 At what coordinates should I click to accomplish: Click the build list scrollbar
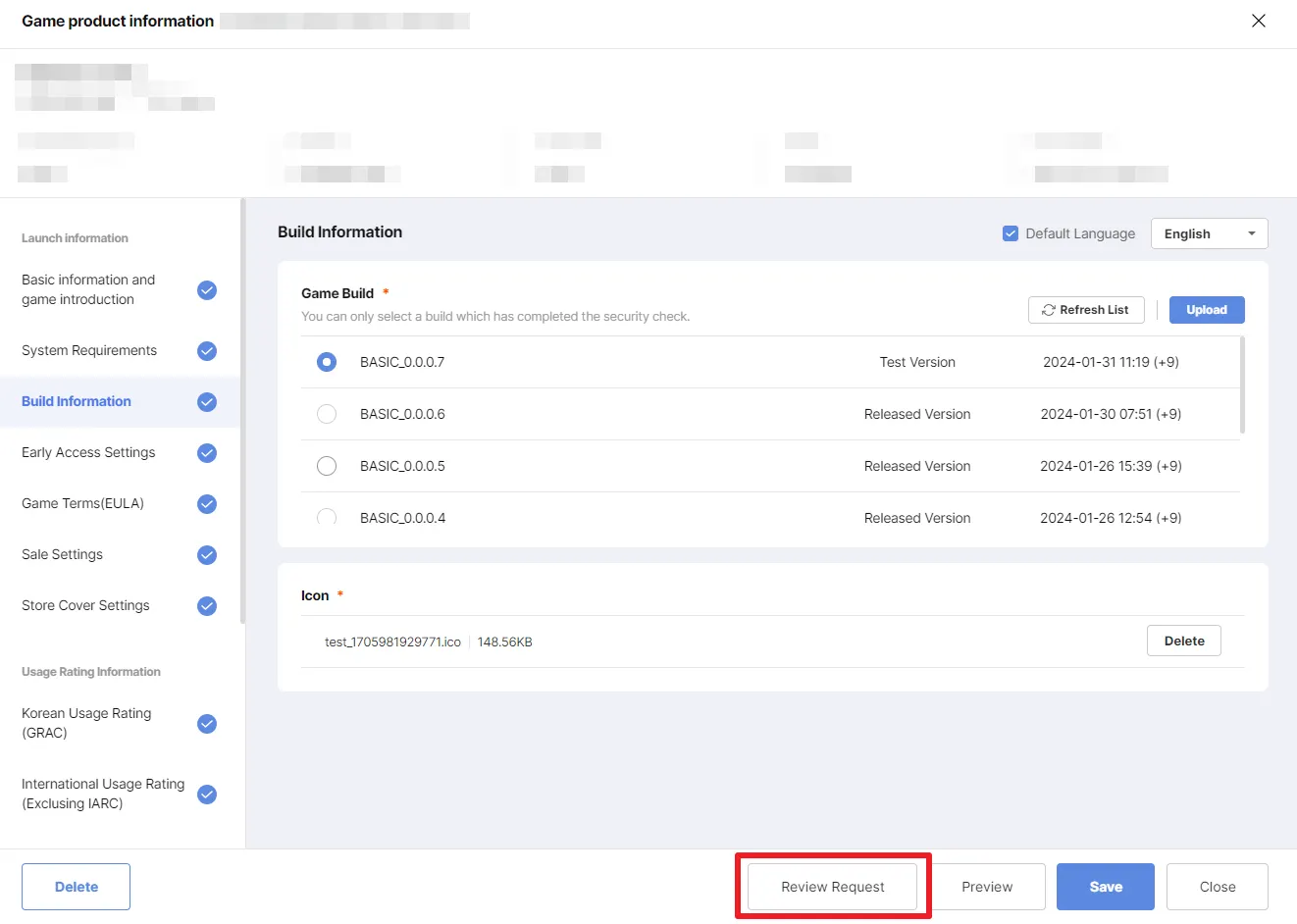[1242, 385]
